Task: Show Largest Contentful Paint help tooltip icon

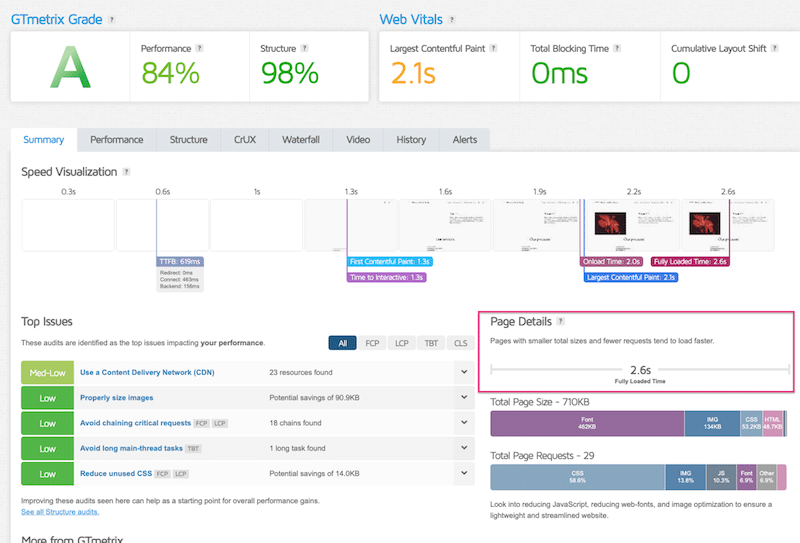Action: click(x=493, y=48)
